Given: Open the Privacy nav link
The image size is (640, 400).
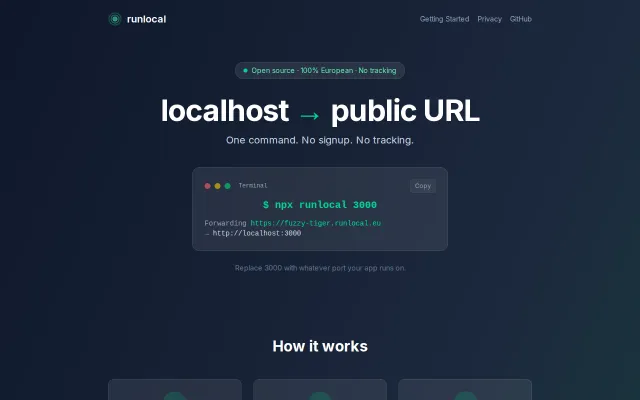Looking at the screenshot, I should pyautogui.click(x=489, y=19).
